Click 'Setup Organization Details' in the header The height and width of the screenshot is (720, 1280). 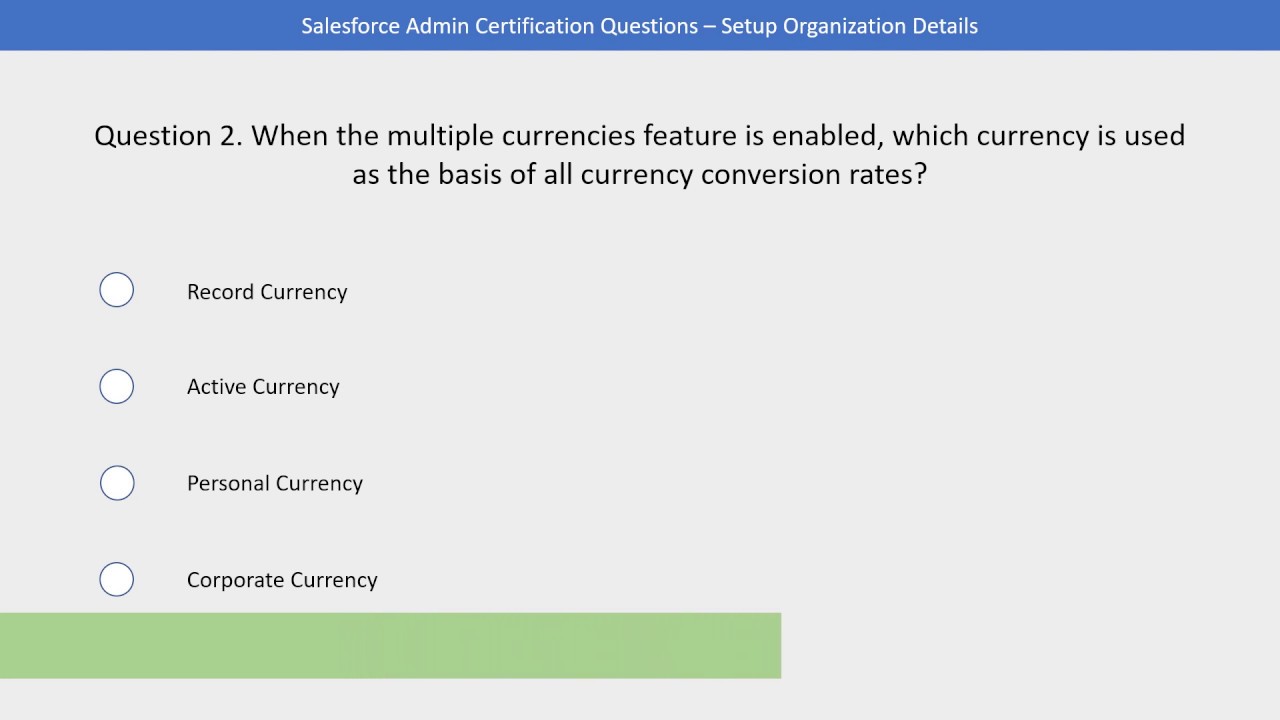(x=849, y=26)
